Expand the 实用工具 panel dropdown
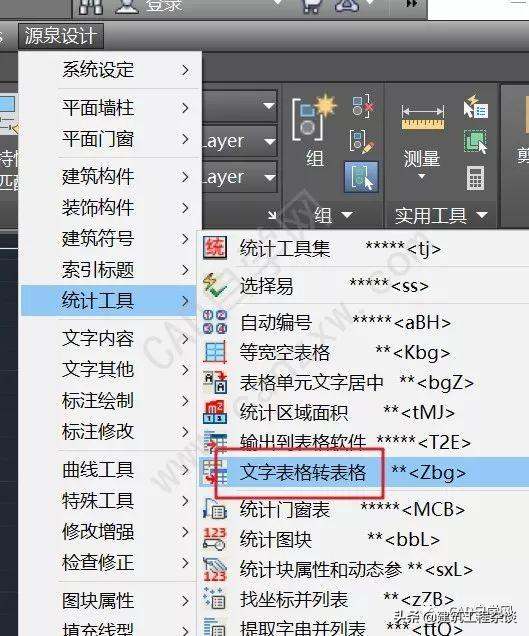529x636 pixels. tap(482, 214)
